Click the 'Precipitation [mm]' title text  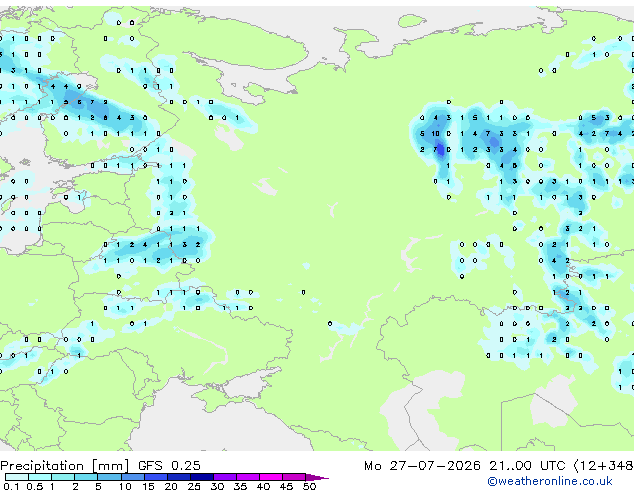tap(65, 466)
